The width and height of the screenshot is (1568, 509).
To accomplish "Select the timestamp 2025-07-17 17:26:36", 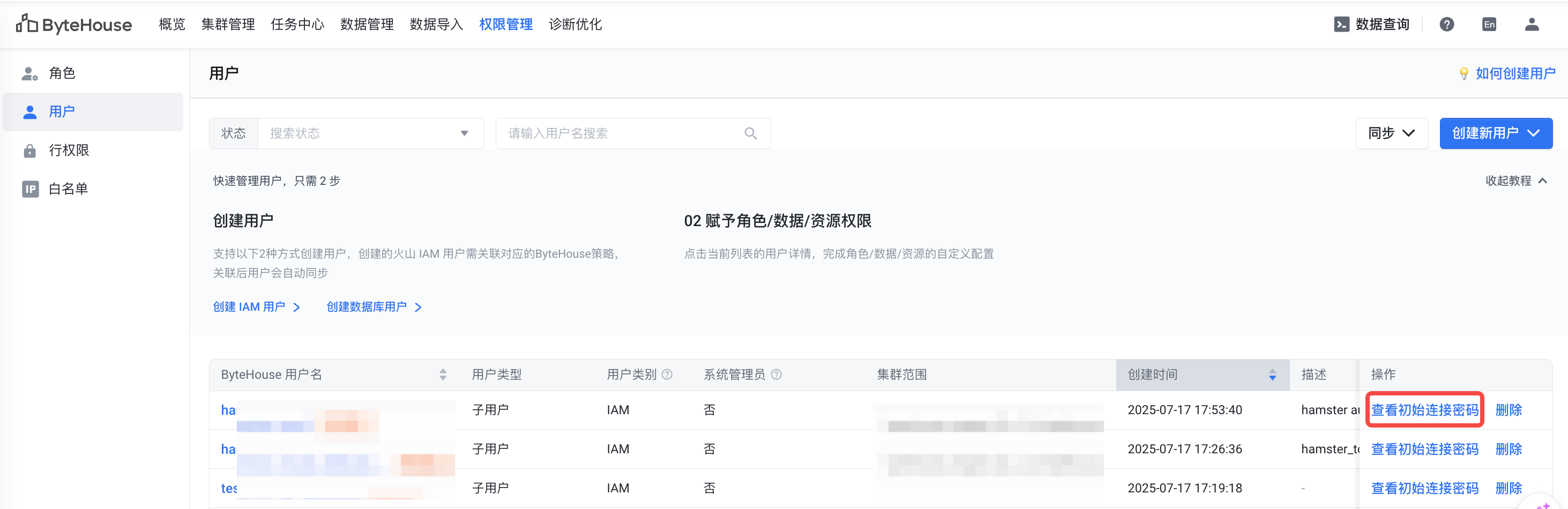I will click(x=1184, y=450).
